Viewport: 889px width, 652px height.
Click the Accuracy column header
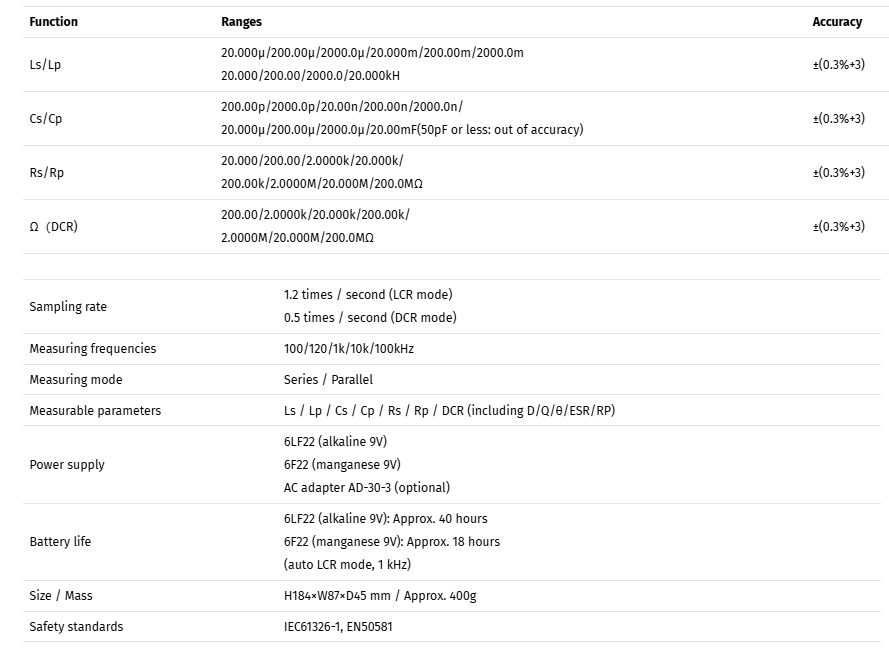(x=837, y=22)
